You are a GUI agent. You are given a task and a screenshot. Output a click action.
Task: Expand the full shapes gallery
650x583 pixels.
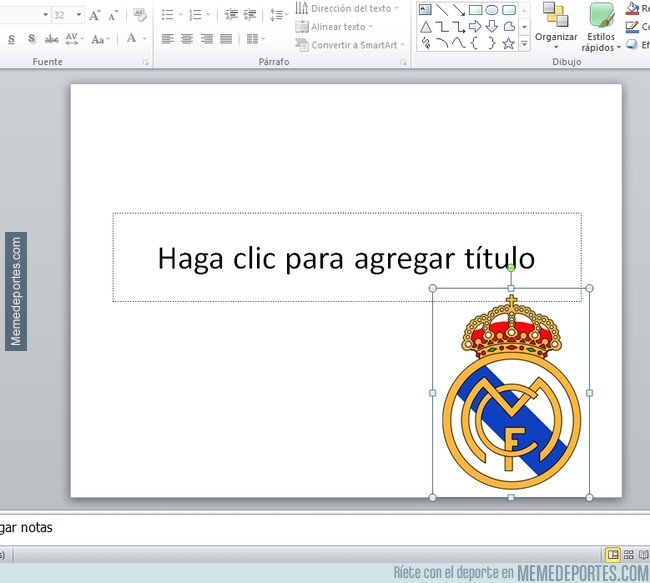coord(524,43)
